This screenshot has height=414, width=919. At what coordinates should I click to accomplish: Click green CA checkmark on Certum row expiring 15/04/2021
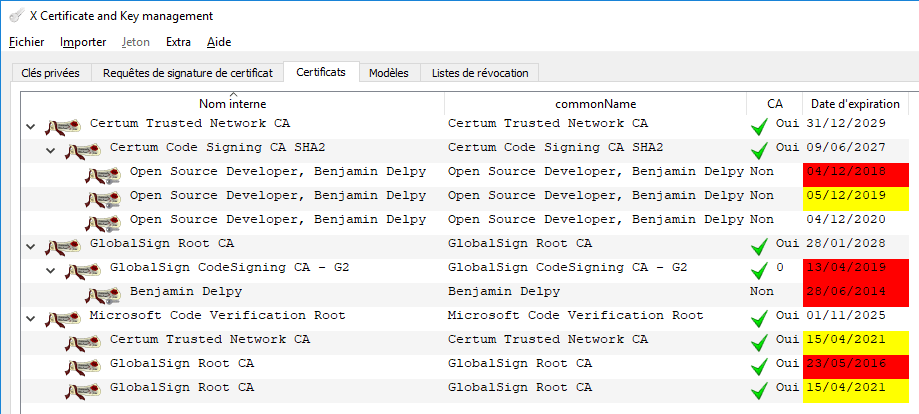tap(759, 343)
